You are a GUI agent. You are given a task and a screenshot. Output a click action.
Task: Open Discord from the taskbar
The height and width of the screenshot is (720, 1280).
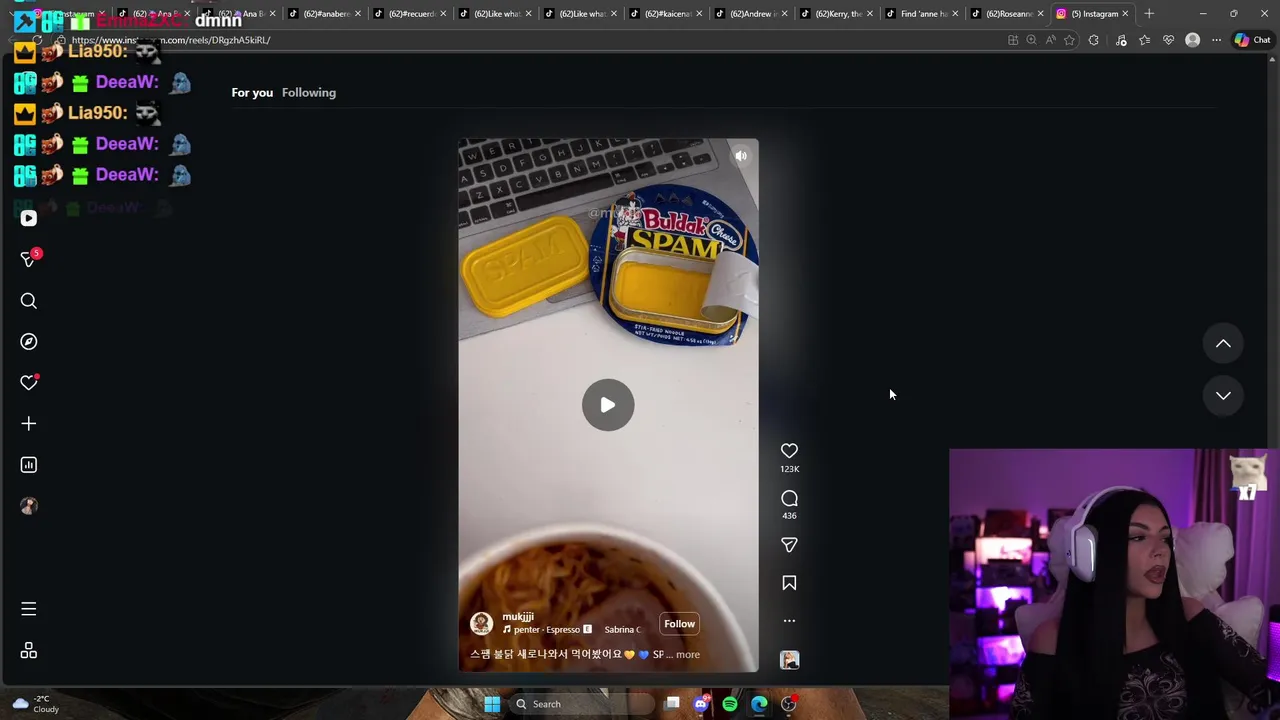701,704
